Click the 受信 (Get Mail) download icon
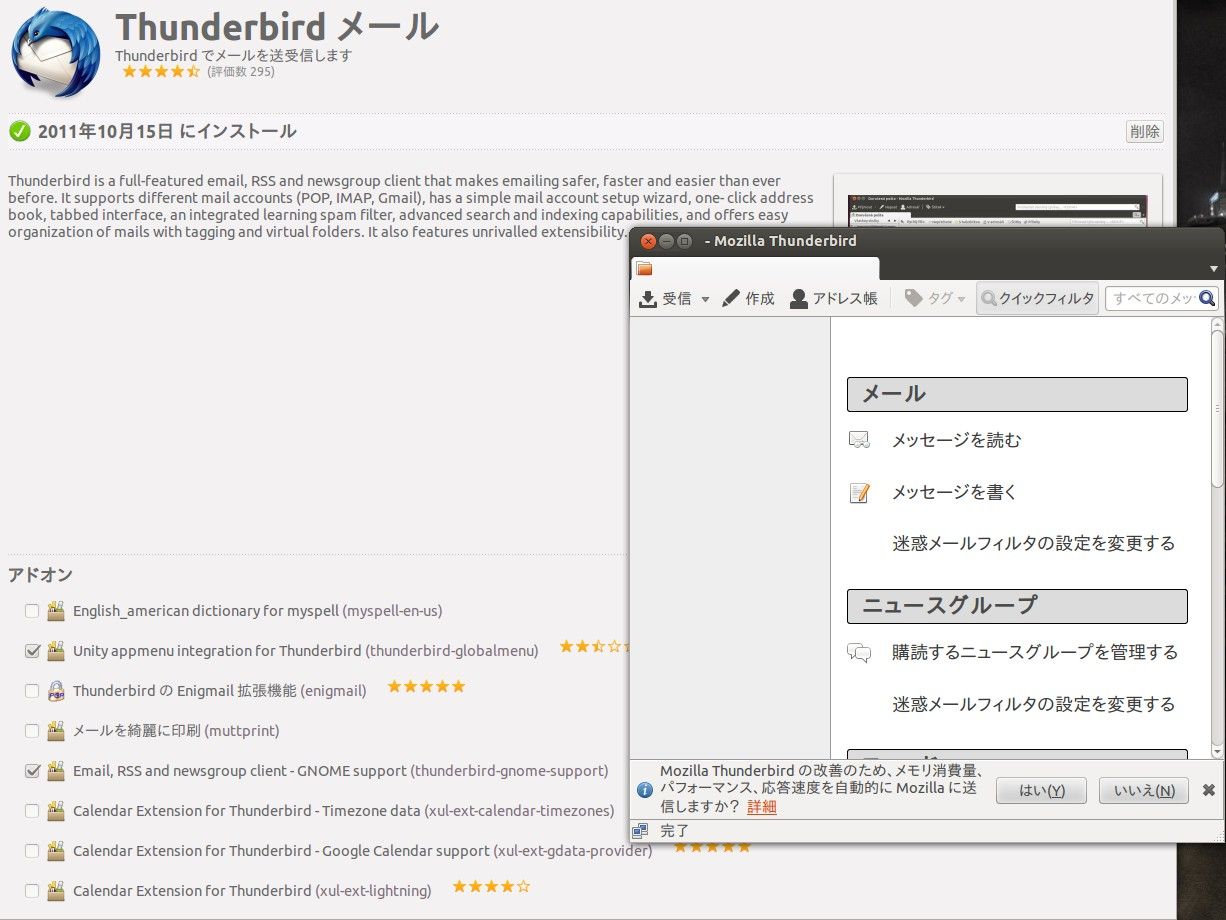The height and width of the screenshot is (920, 1226). coord(648,298)
